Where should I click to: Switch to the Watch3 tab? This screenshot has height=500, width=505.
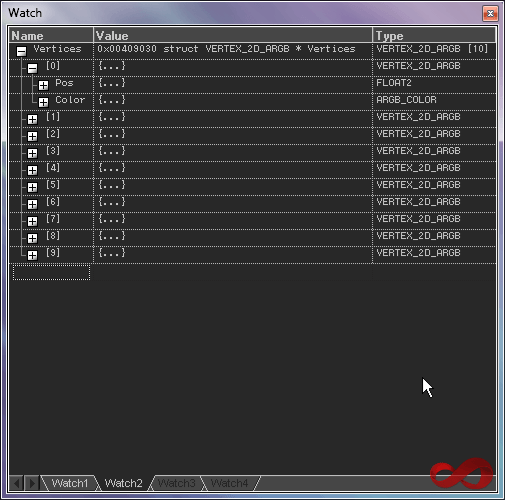(176, 483)
